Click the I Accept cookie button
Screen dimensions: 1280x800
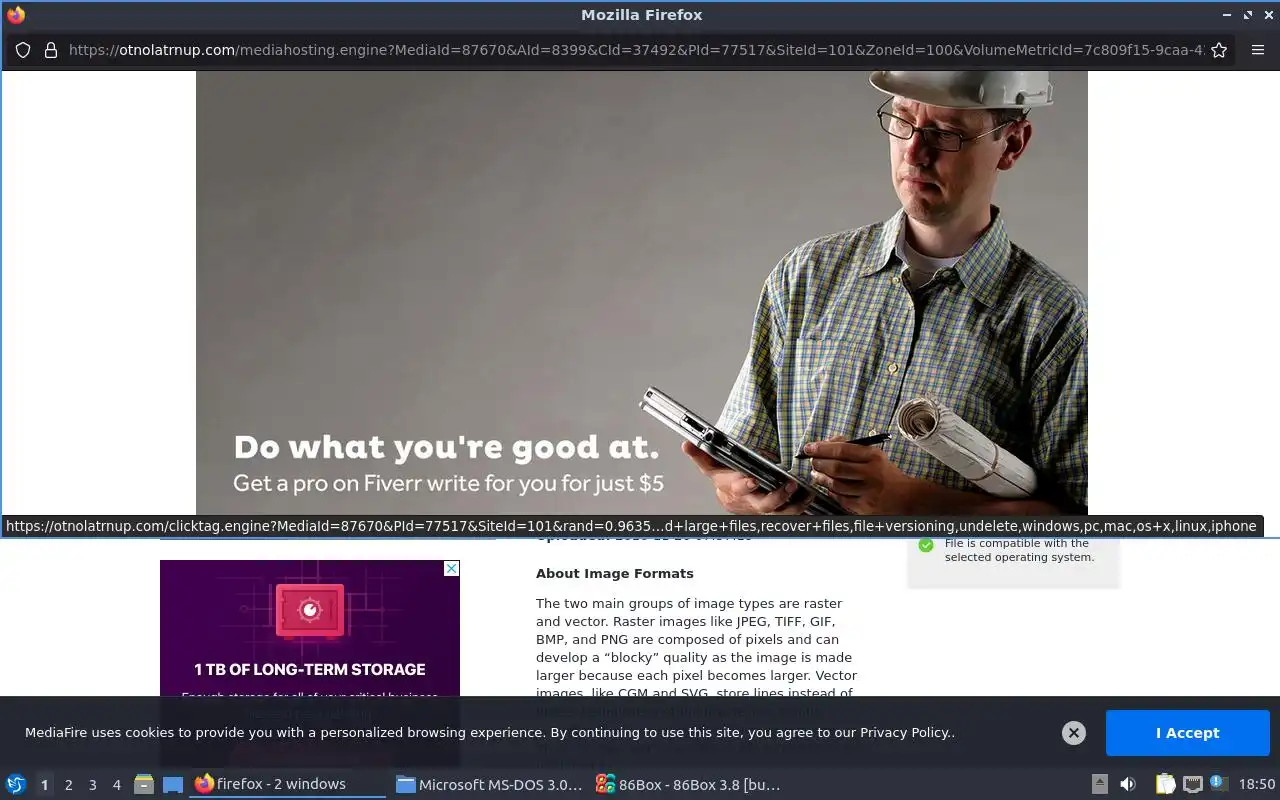pos(1187,733)
